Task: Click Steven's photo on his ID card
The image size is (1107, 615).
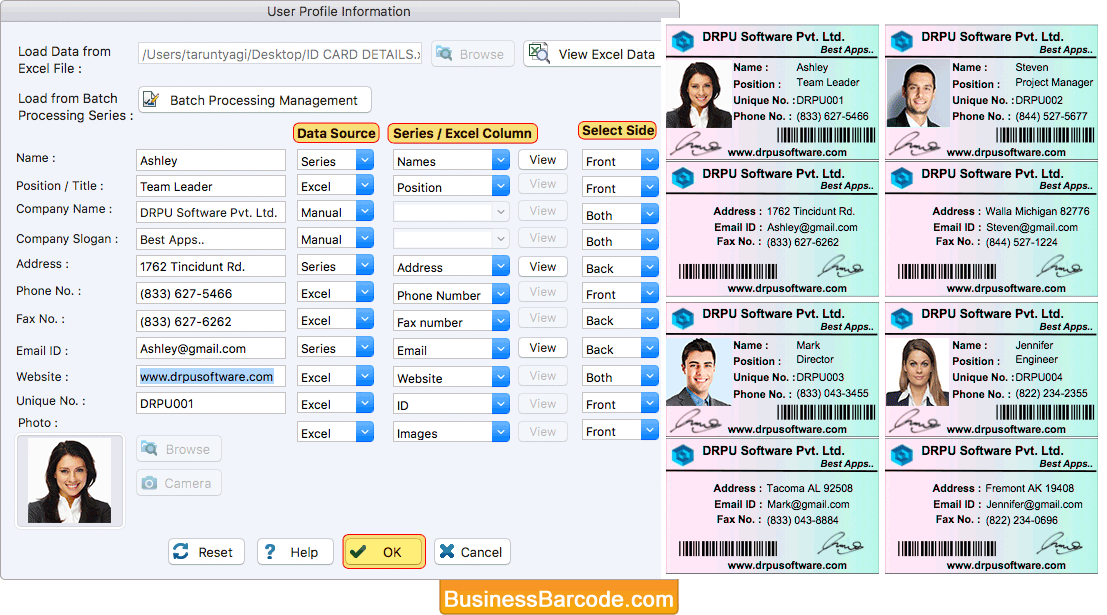Action: coord(918,93)
